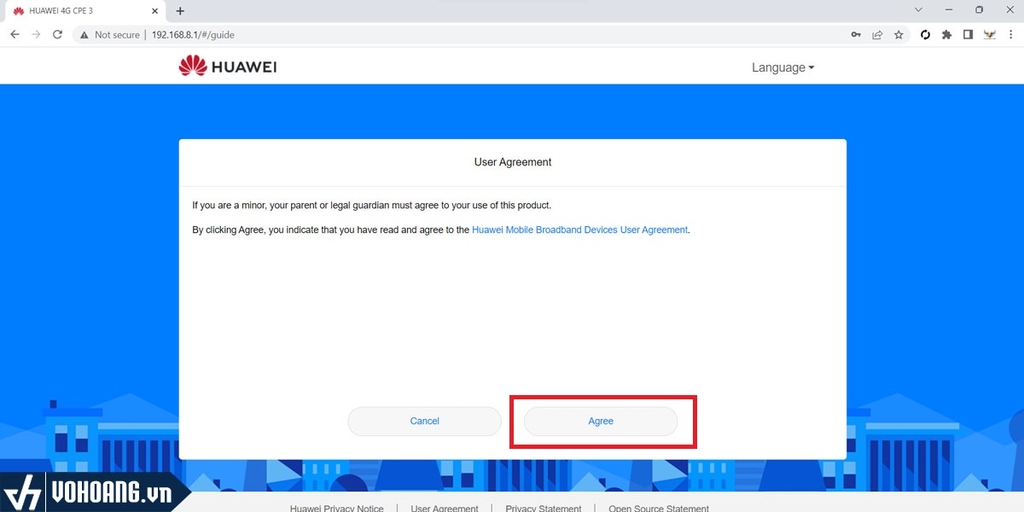Go back to previous page

14,35
